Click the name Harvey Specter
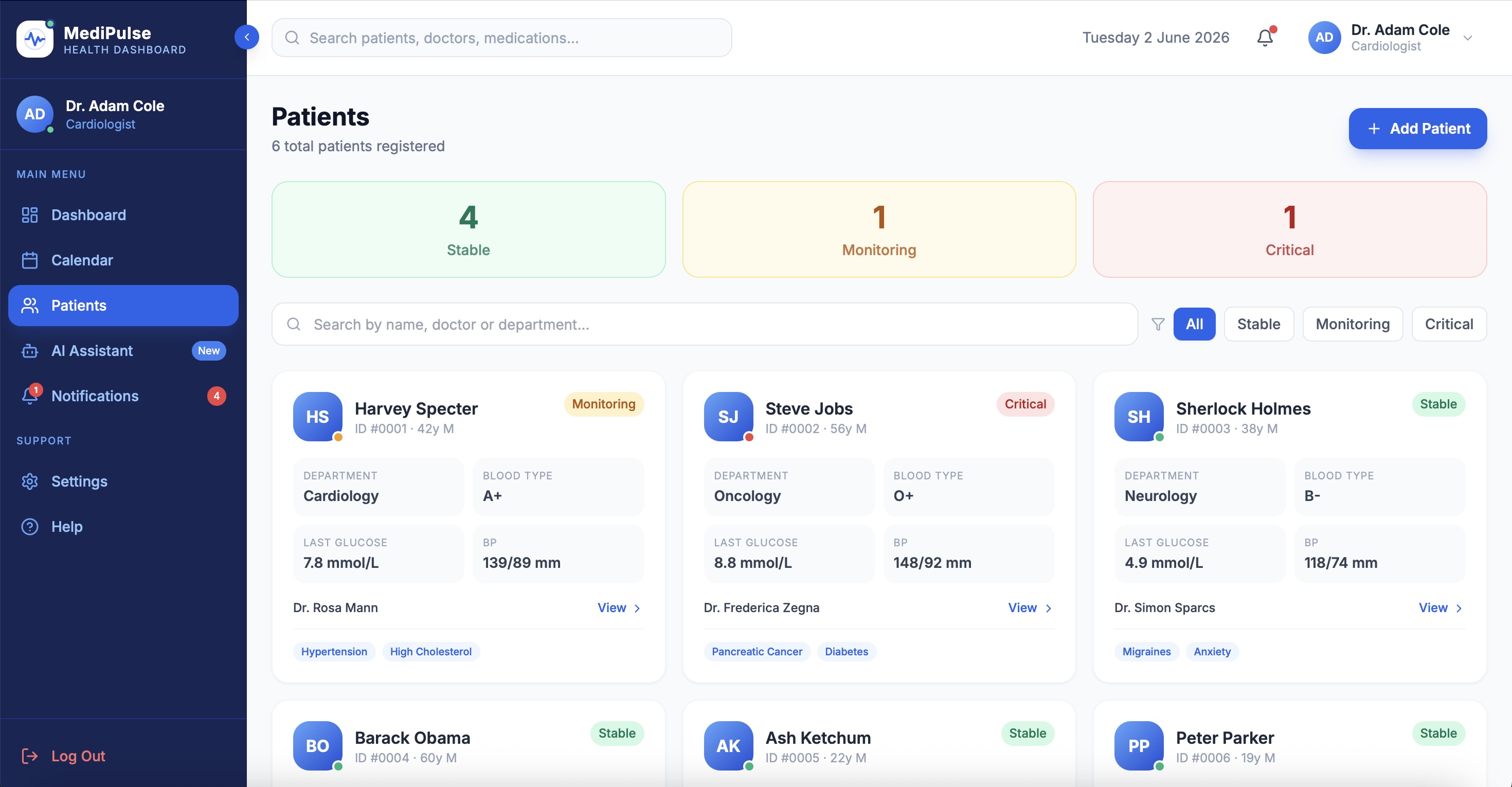Viewport: 1512px width, 787px height. [416, 408]
